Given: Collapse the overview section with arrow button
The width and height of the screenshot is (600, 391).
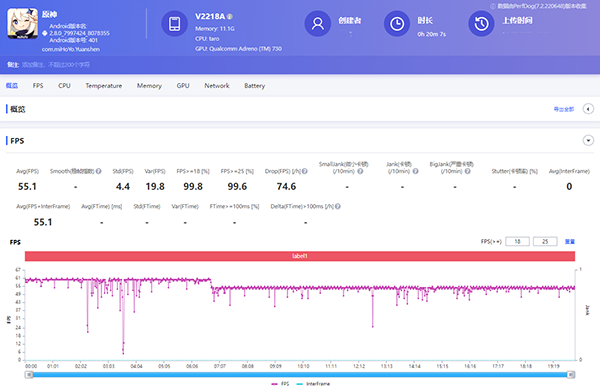Looking at the screenshot, I should 588,109.
